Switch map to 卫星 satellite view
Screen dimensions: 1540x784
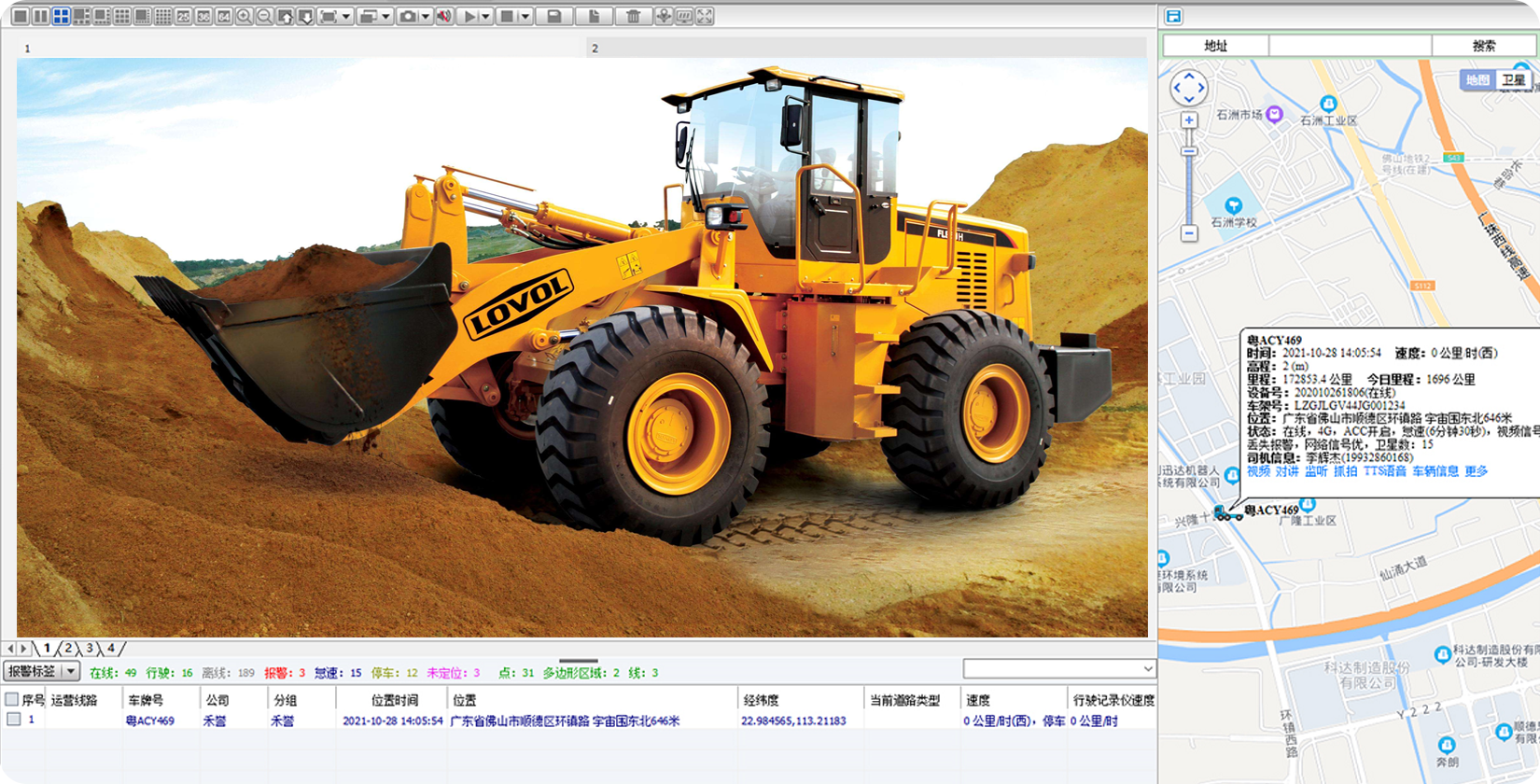(x=1513, y=80)
